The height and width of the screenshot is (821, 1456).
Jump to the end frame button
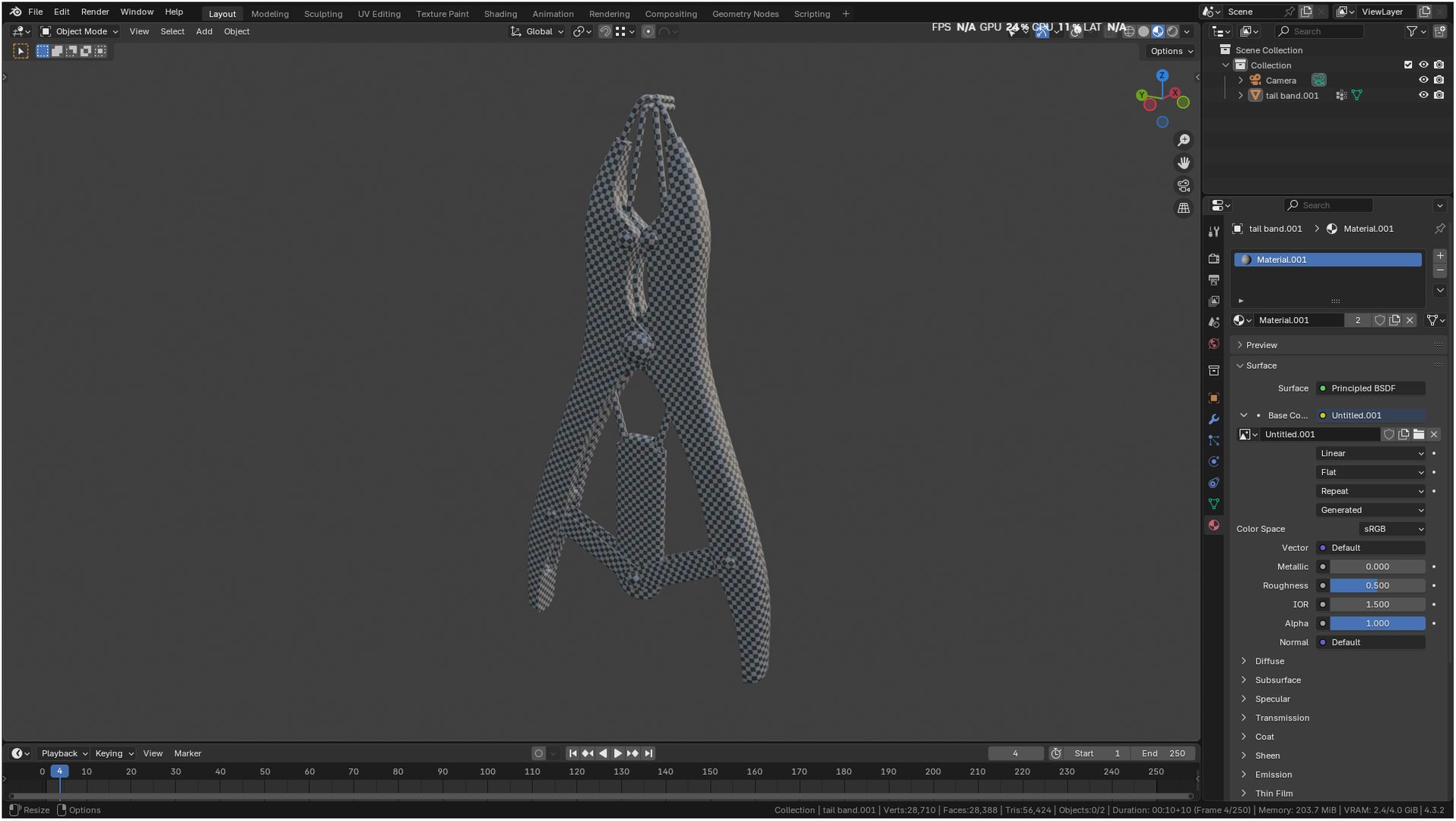pyautogui.click(x=649, y=754)
